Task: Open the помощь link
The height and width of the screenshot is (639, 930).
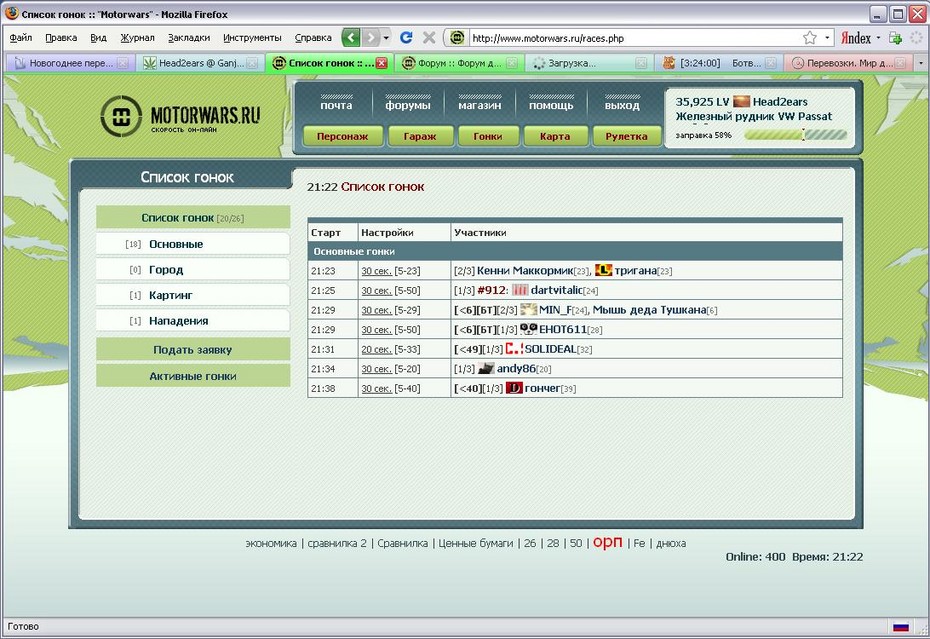Action: pos(551,105)
